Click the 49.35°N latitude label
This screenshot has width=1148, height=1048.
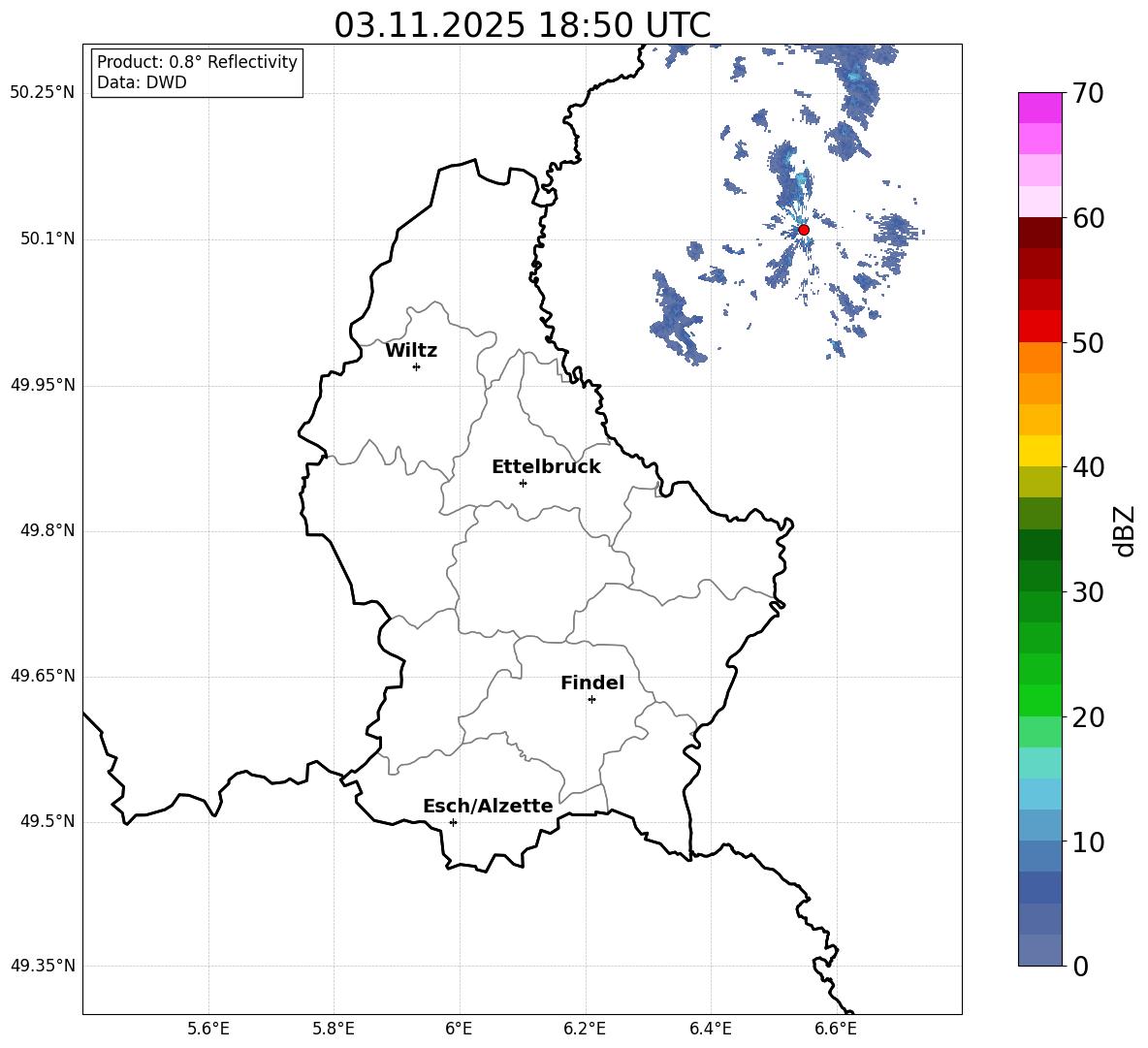(43, 966)
